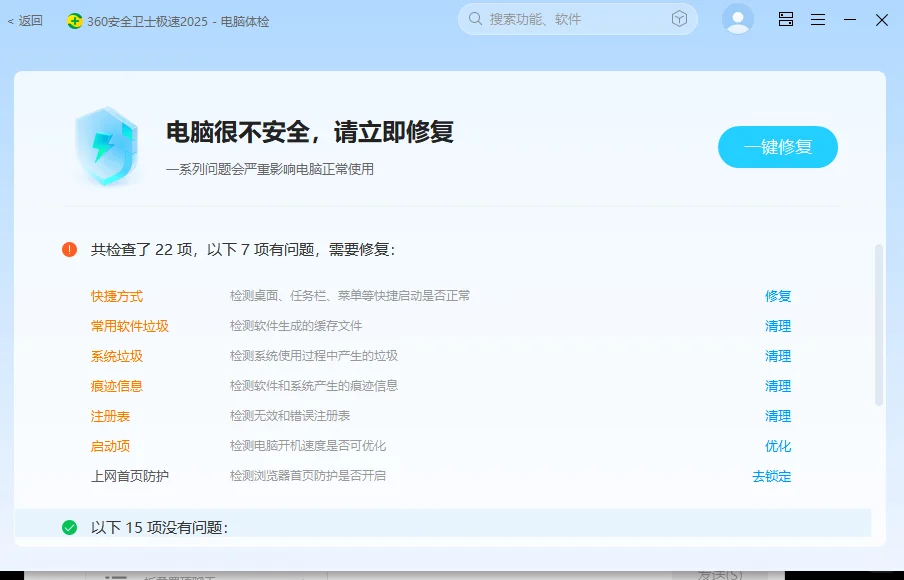
Task: Click the cube icon inside the search bar
Action: point(679,18)
